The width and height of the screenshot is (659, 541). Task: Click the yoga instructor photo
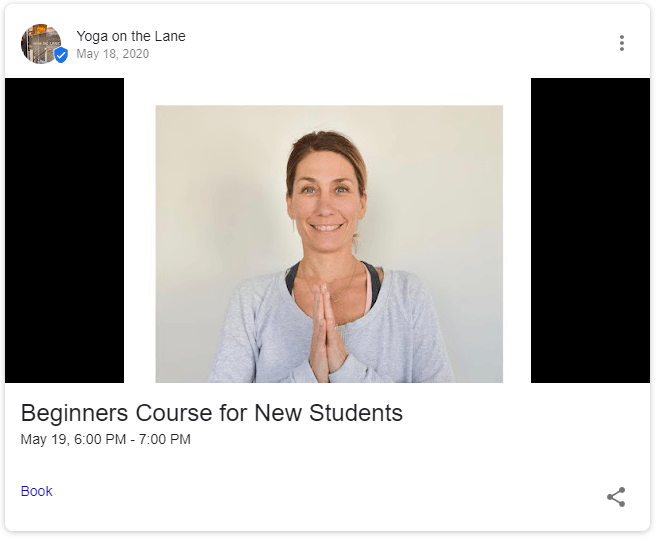point(329,244)
